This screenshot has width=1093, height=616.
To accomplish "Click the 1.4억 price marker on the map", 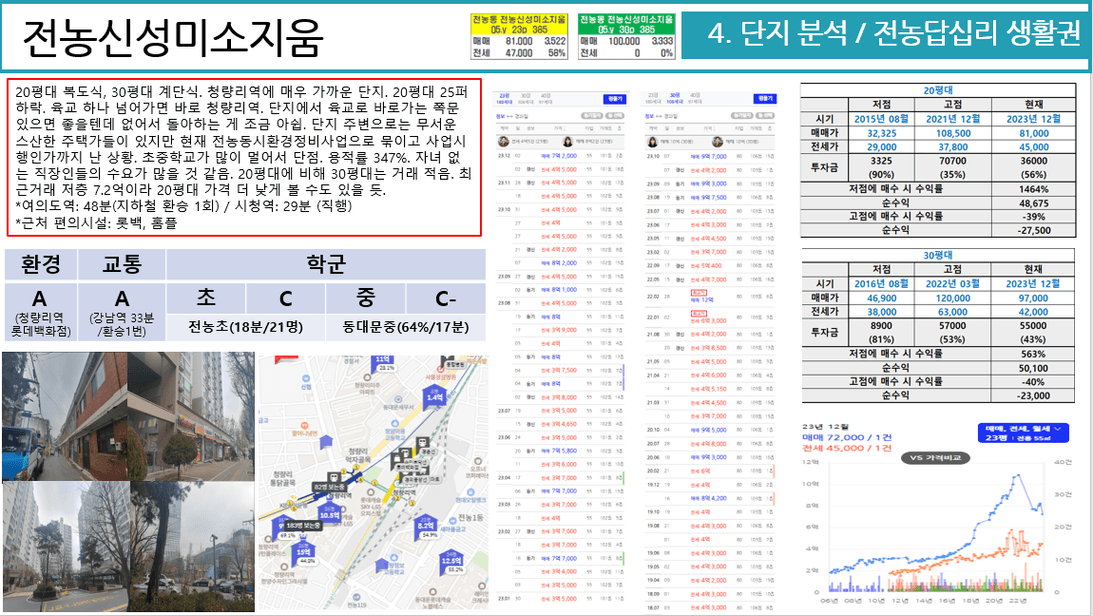I will (x=434, y=396).
